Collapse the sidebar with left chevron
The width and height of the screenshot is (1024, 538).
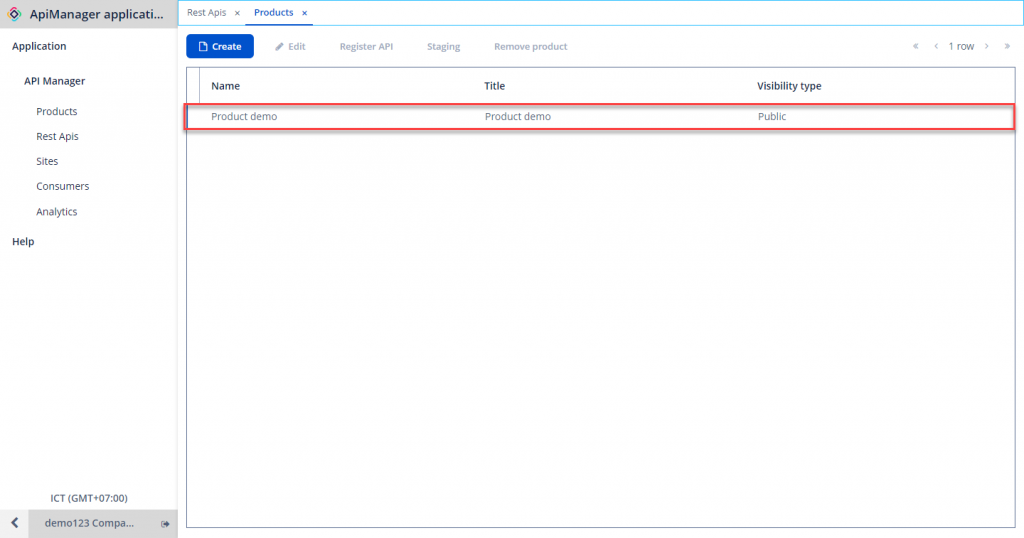(14, 523)
